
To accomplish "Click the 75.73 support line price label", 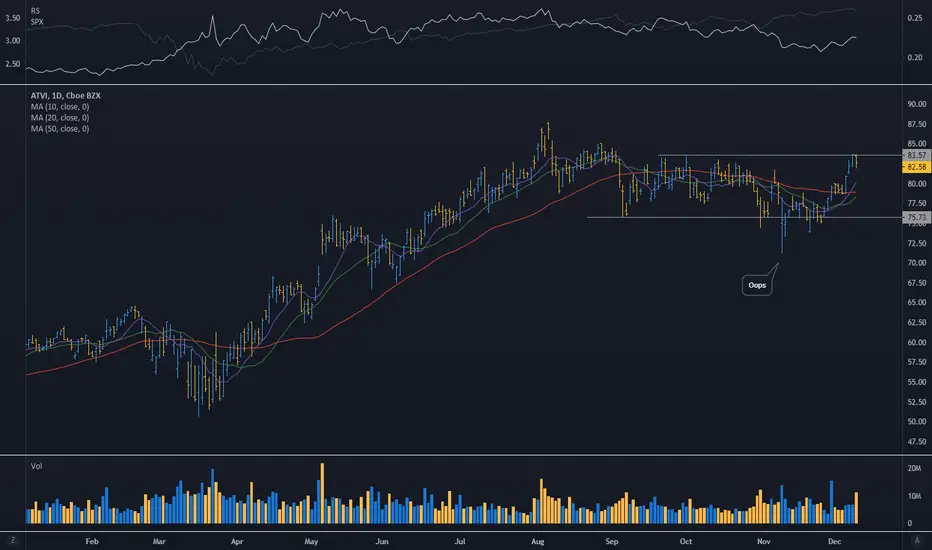I will [x=916, y=218].
